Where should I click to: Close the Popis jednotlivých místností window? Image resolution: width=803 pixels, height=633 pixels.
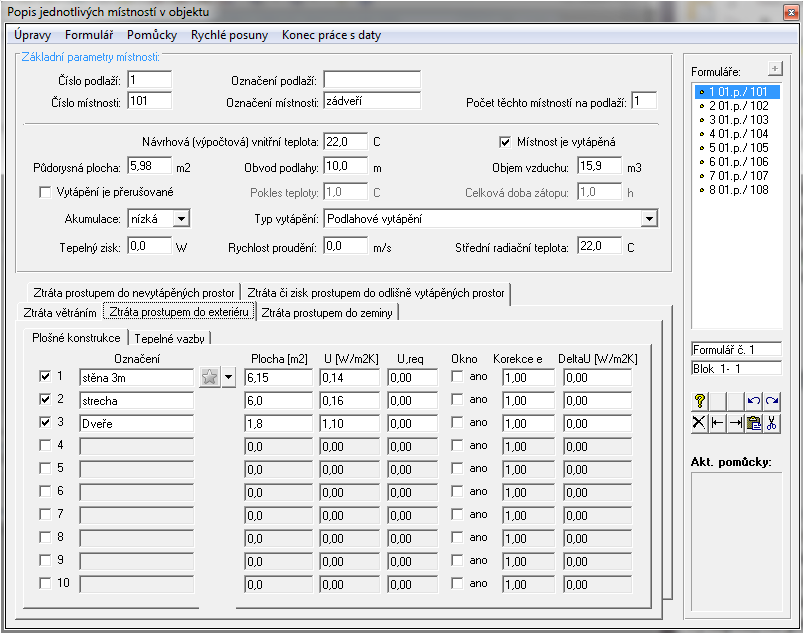[x=791, y=12]
